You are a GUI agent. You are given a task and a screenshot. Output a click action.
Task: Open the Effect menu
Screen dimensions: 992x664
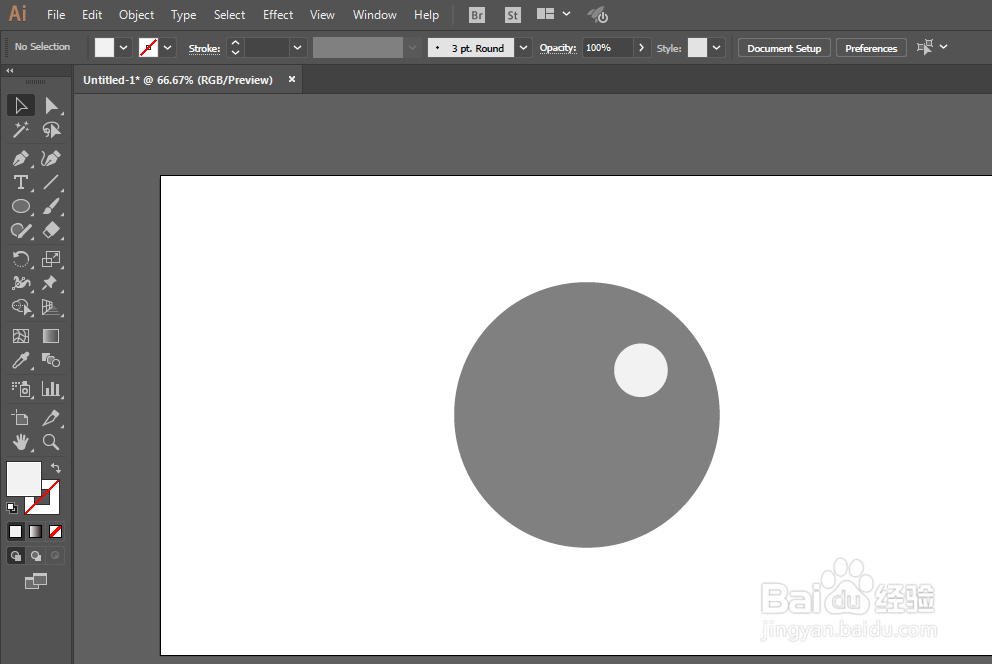click(x=278, y=15)
